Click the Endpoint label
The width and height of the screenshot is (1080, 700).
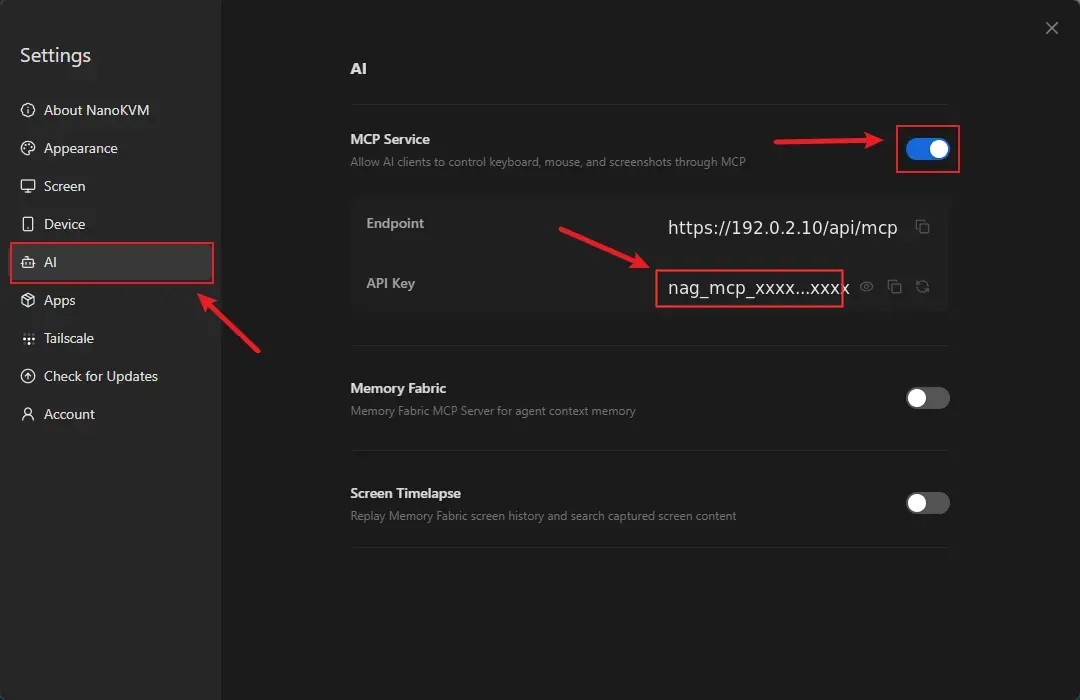tap(395, 223)
